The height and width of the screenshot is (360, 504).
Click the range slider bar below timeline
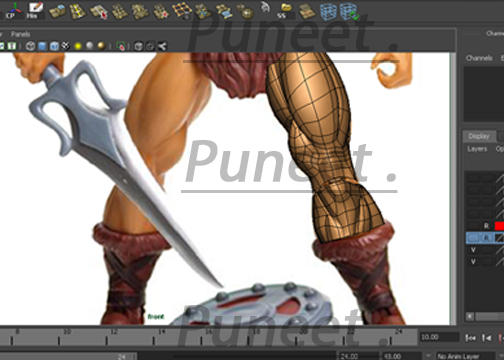pyautogui.click(x=67, y=356)
